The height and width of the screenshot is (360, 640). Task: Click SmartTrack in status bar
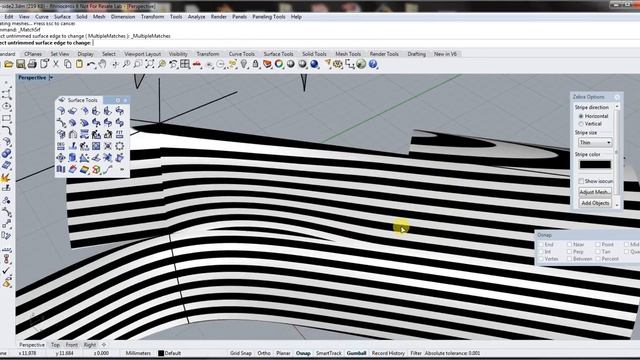click(x=329, y=353)
